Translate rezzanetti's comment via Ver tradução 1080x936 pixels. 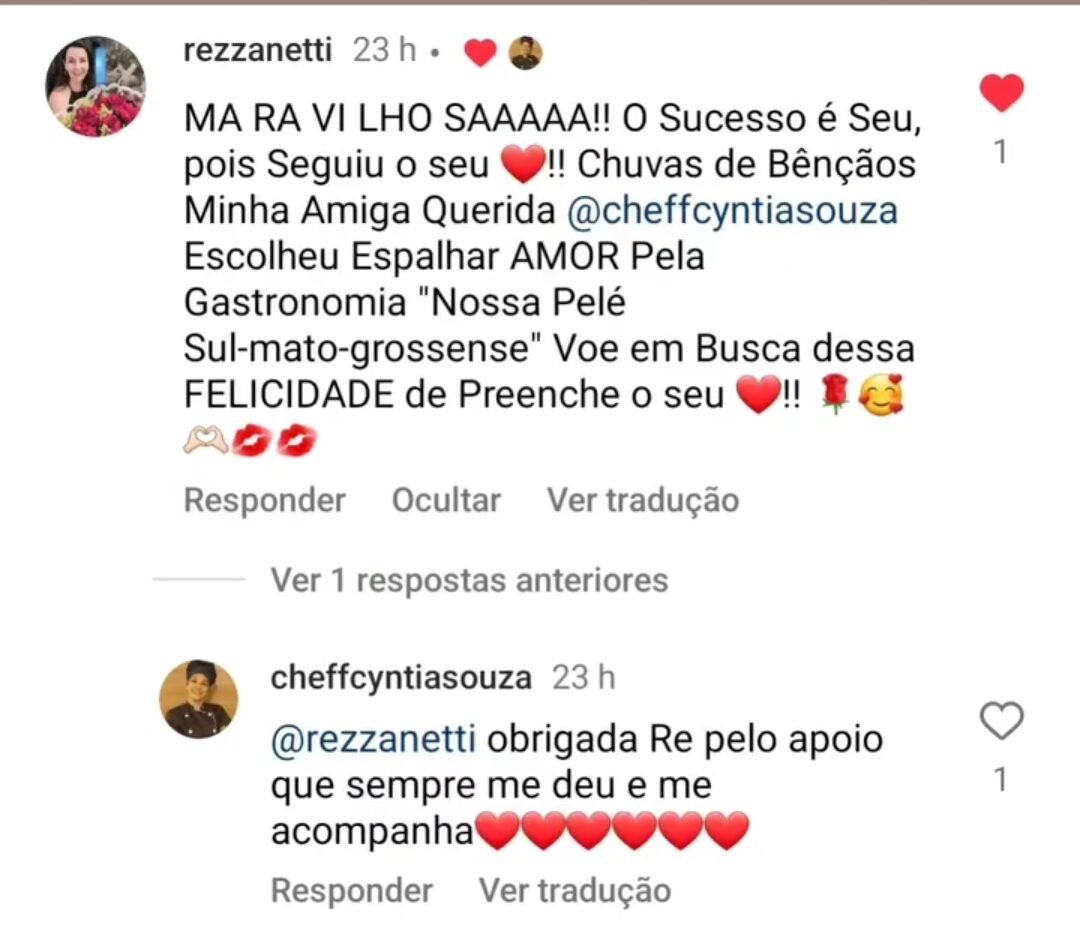[643, 500]
